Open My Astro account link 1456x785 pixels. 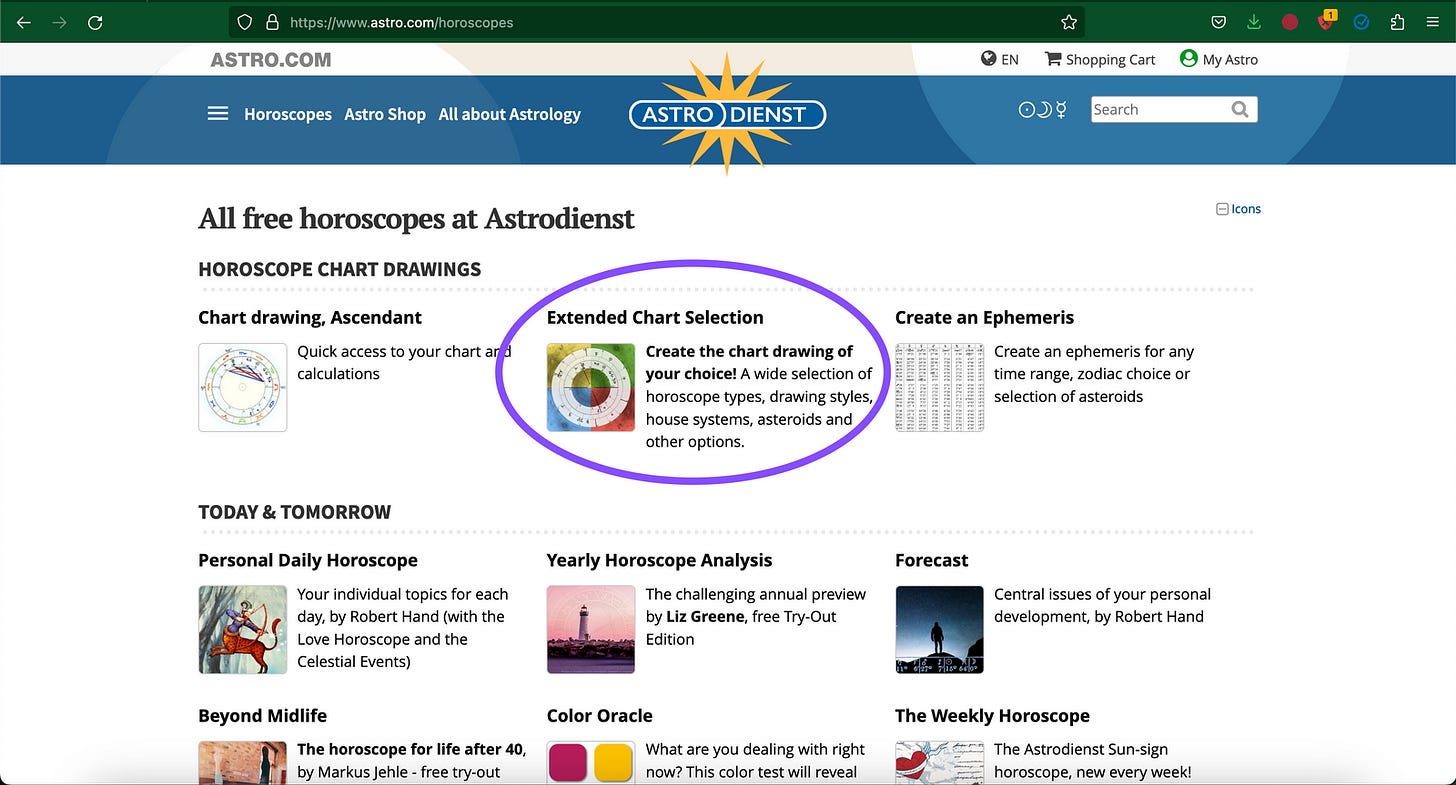point(1219,59)
